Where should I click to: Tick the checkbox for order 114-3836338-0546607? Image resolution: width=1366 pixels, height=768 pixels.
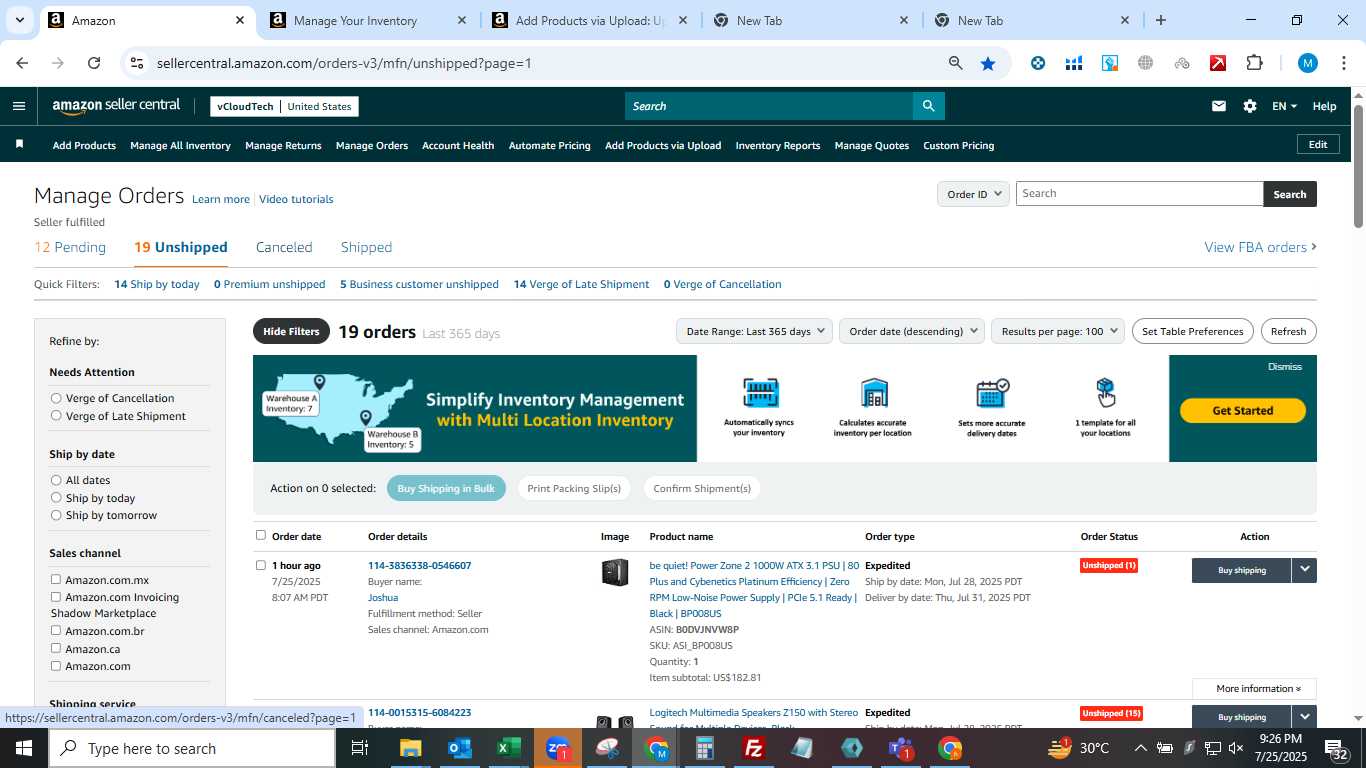click(x=261, y=565)
